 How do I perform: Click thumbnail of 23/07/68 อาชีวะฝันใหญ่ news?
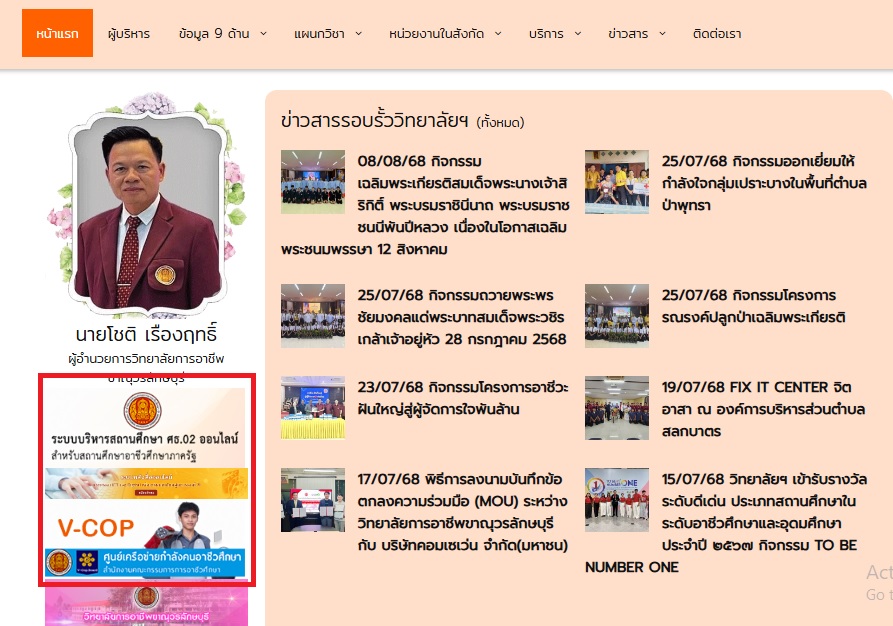pyautogui.click(x=313, y=408)
